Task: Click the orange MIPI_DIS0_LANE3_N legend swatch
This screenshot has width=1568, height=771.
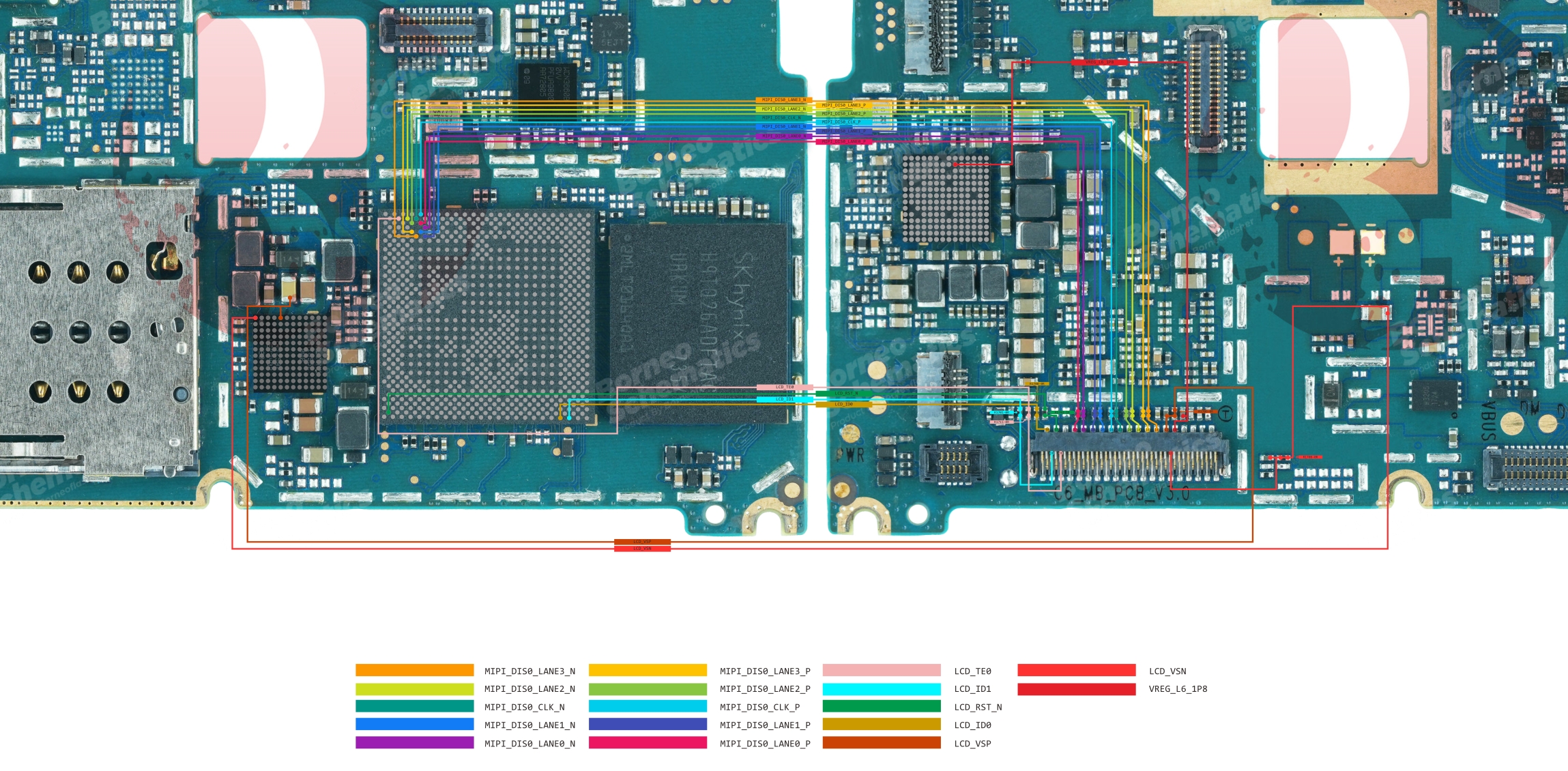Action: (414, 670)
